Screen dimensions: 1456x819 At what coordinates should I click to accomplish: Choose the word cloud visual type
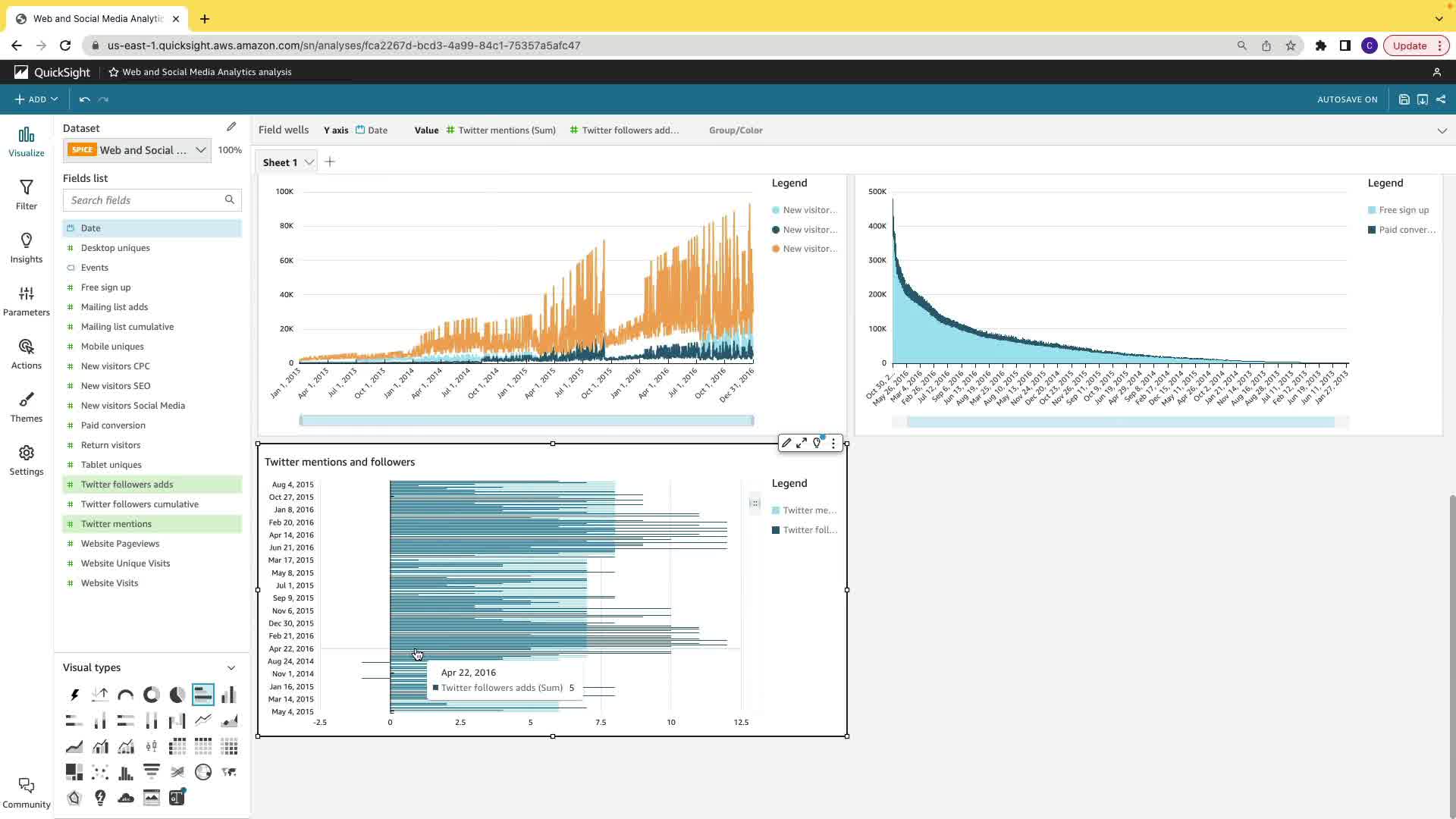(x=126, y=798)
